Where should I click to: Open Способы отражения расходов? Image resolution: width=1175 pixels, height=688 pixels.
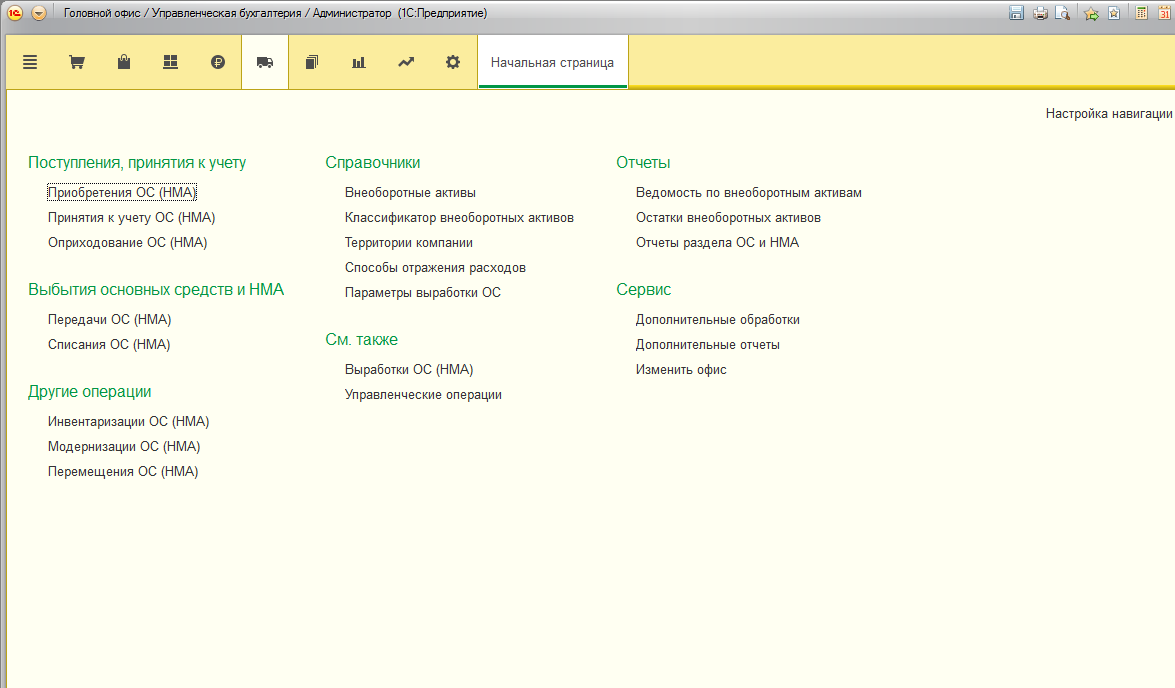click(435, 268)
